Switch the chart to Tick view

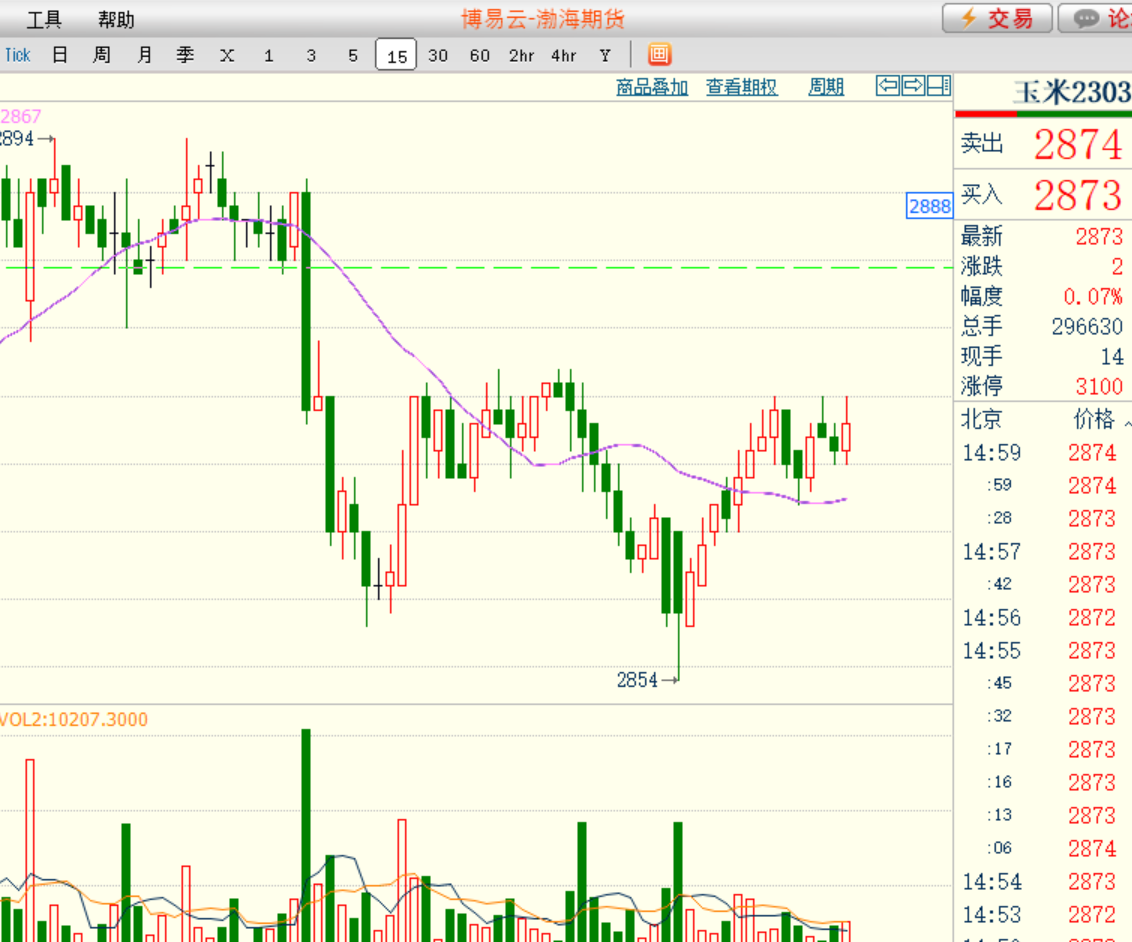(x=17, y=56)
